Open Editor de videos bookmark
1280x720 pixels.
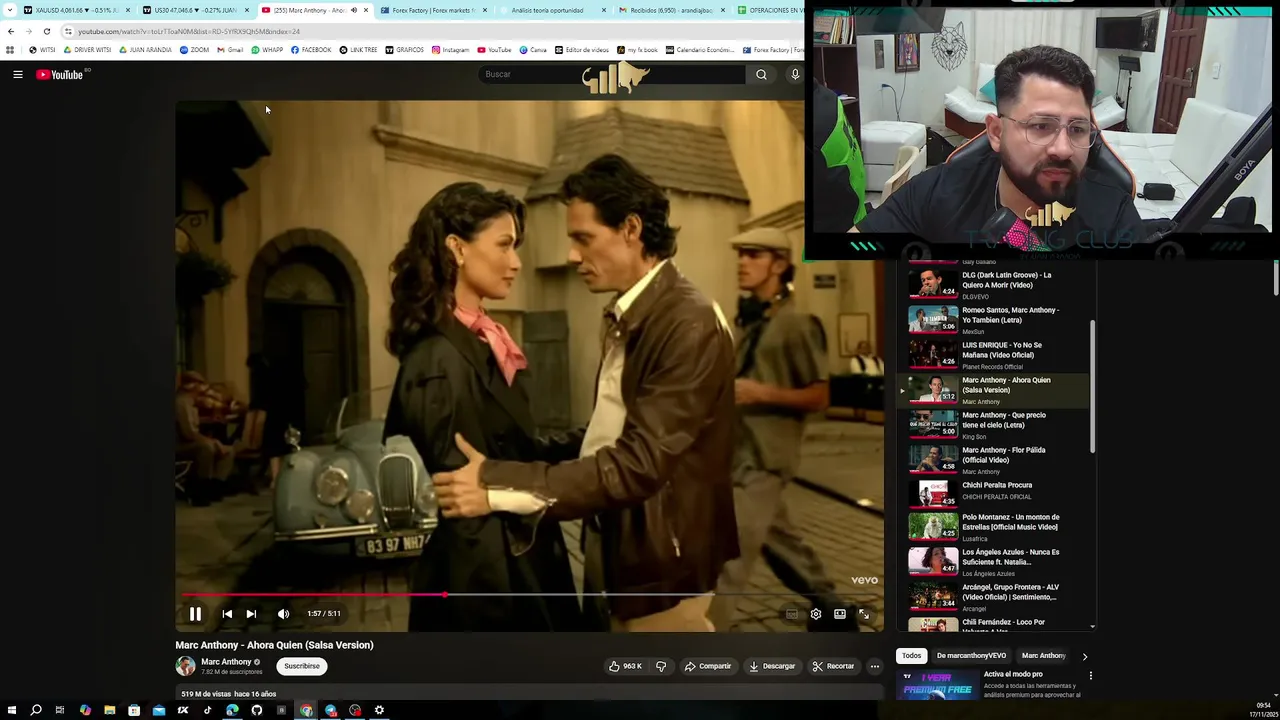pyautogui.click(x=581, y=50)
